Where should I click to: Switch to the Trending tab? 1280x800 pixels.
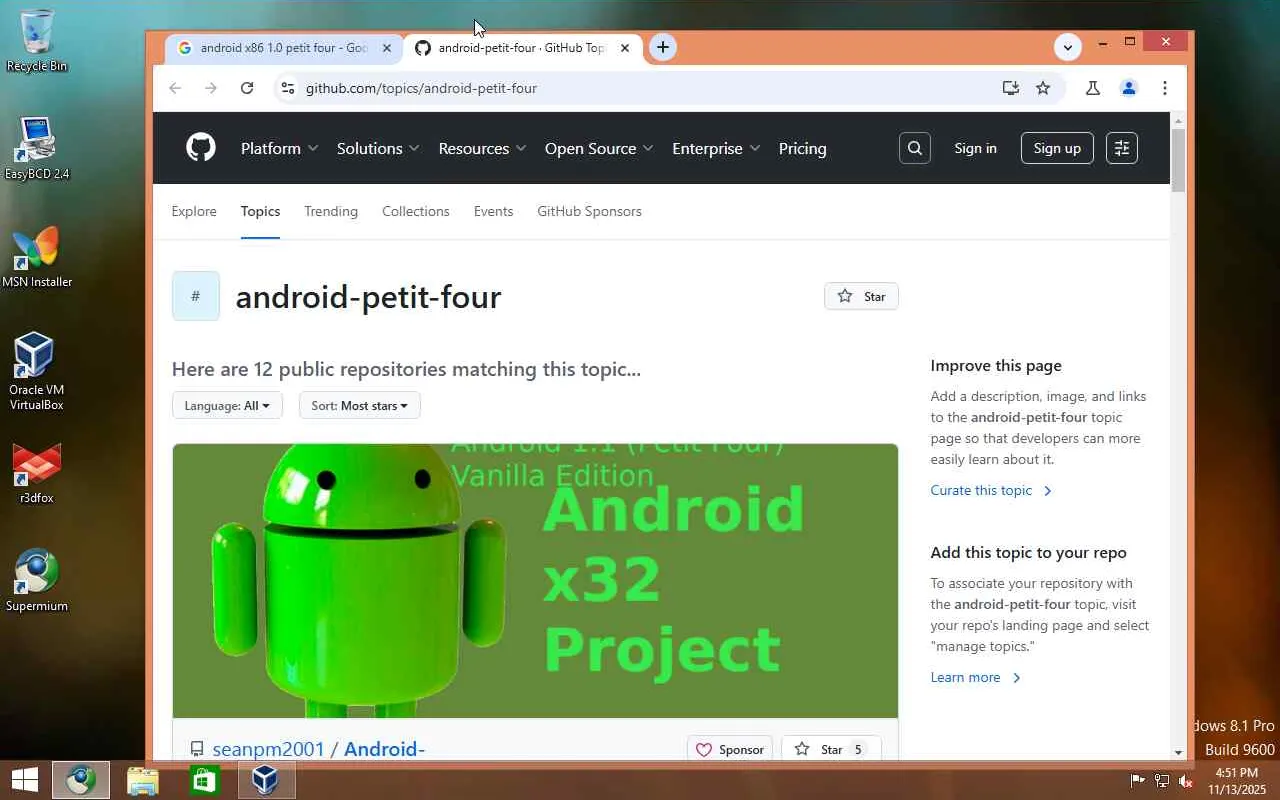coord(331,211)
